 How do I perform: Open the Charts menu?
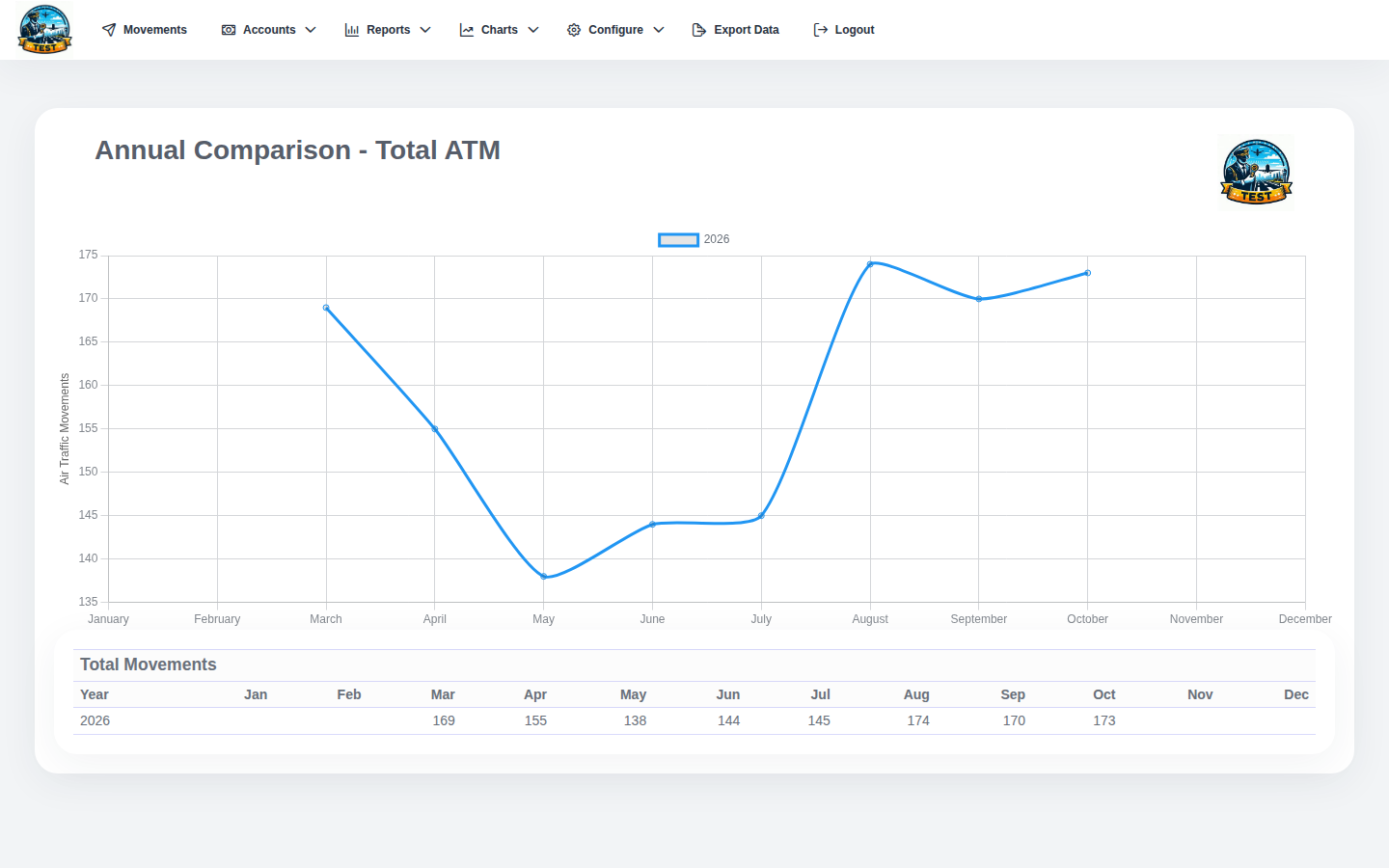click(x=500, y=30)
